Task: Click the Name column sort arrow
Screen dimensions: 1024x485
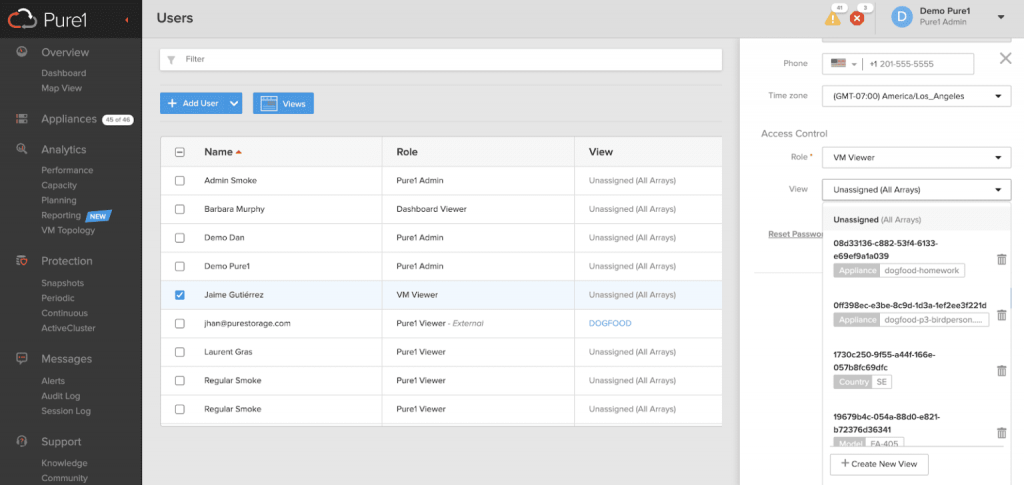Action: pyautogui.click(x=238, y=152)
